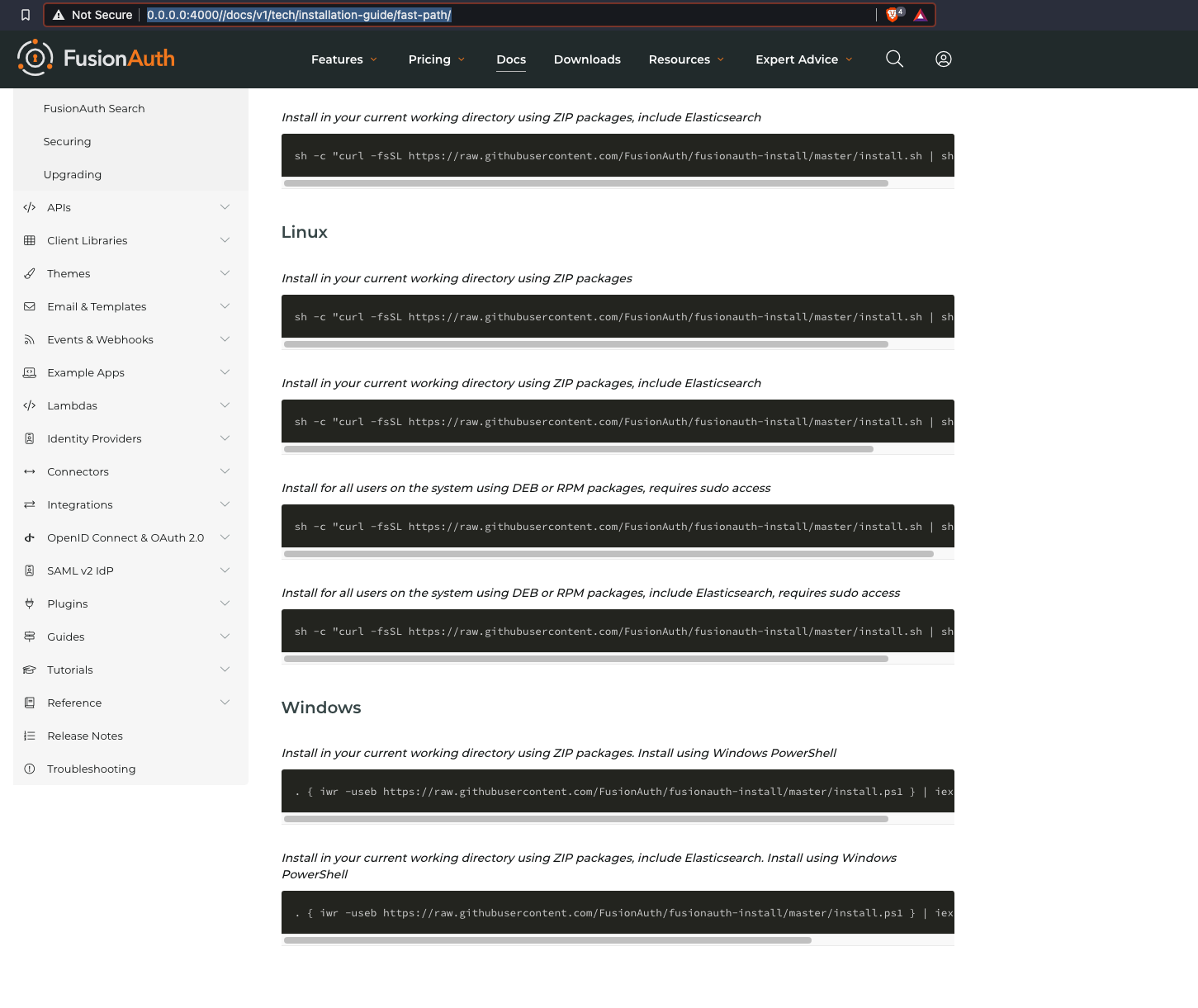Open the Brave shields icon
This screenshot has height=1008, width=1198.
pos(893,14)
